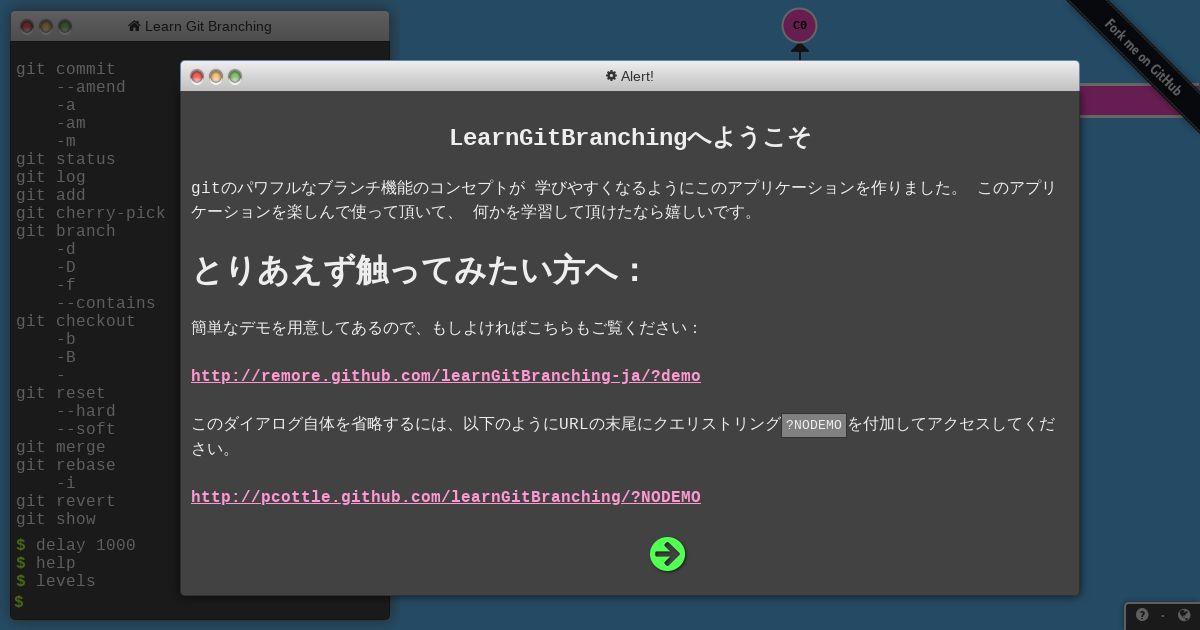Click 'git revert' in the command list
Screen dimensions: 1200x630
coord(66,501)
